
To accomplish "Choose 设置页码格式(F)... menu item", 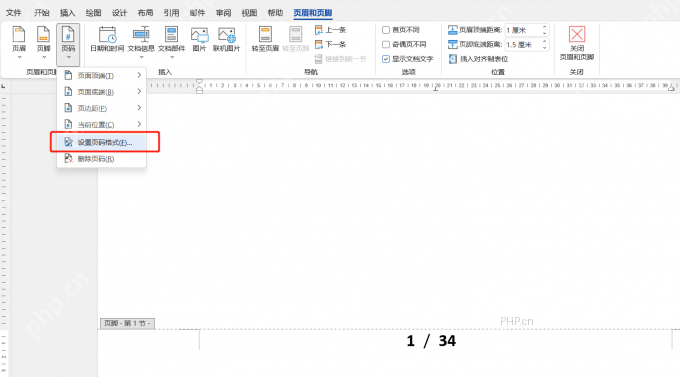I will pos(102,142).
